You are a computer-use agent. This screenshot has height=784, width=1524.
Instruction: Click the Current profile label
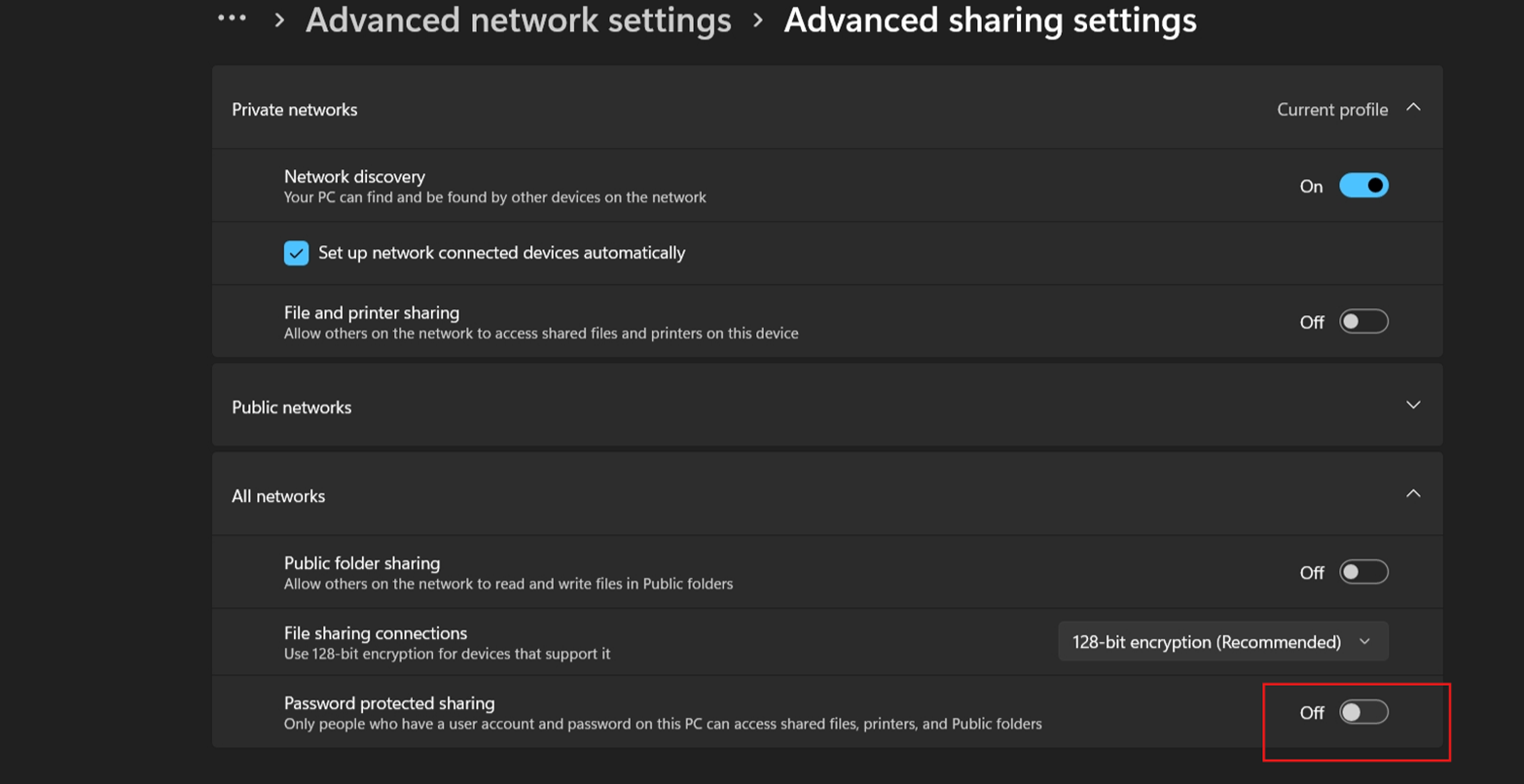click(x=1332, y=110)
